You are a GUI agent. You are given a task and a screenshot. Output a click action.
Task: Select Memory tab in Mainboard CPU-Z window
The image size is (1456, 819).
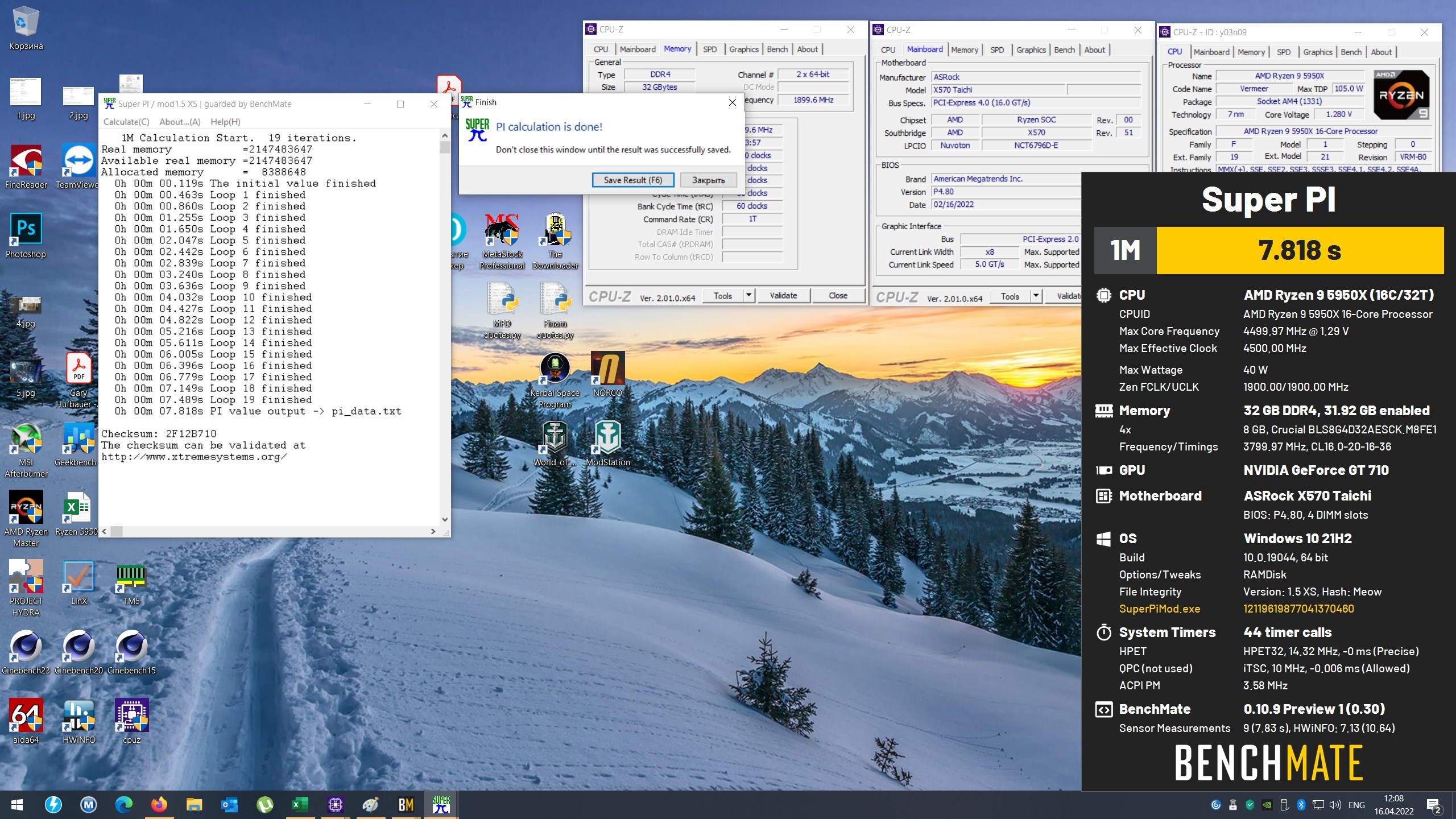tap(965, 50)
